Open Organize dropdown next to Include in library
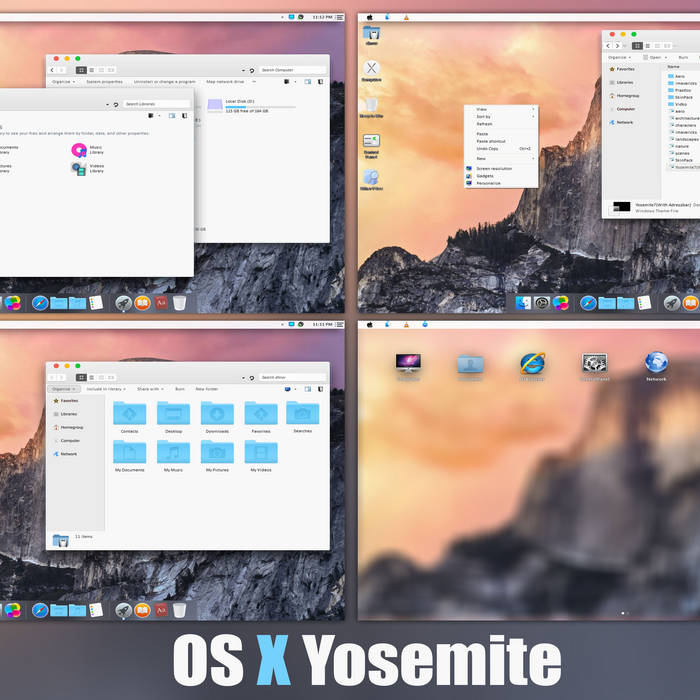Image resolution: width=700 pixels, height=700 pixels. 63,389
